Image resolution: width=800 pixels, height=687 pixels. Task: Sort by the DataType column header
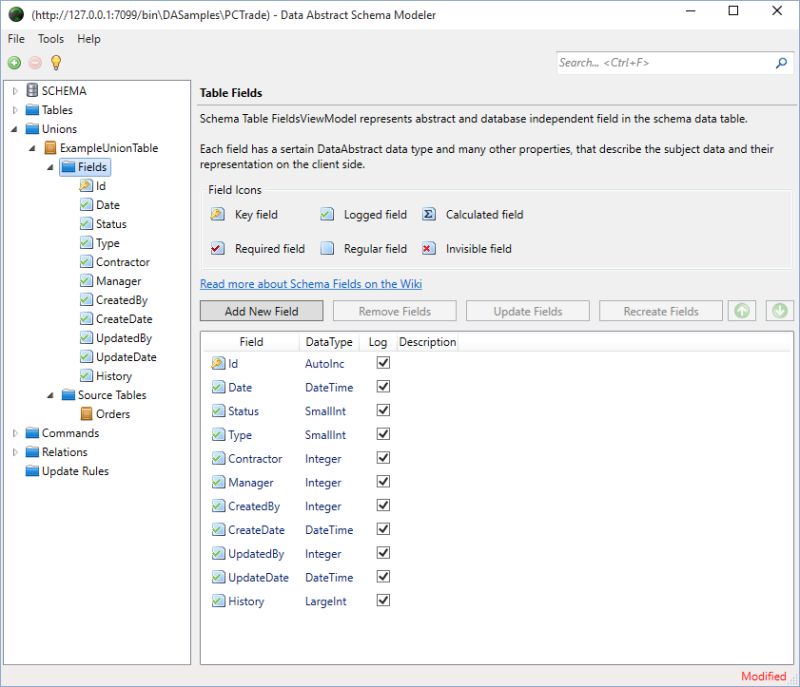329,342
